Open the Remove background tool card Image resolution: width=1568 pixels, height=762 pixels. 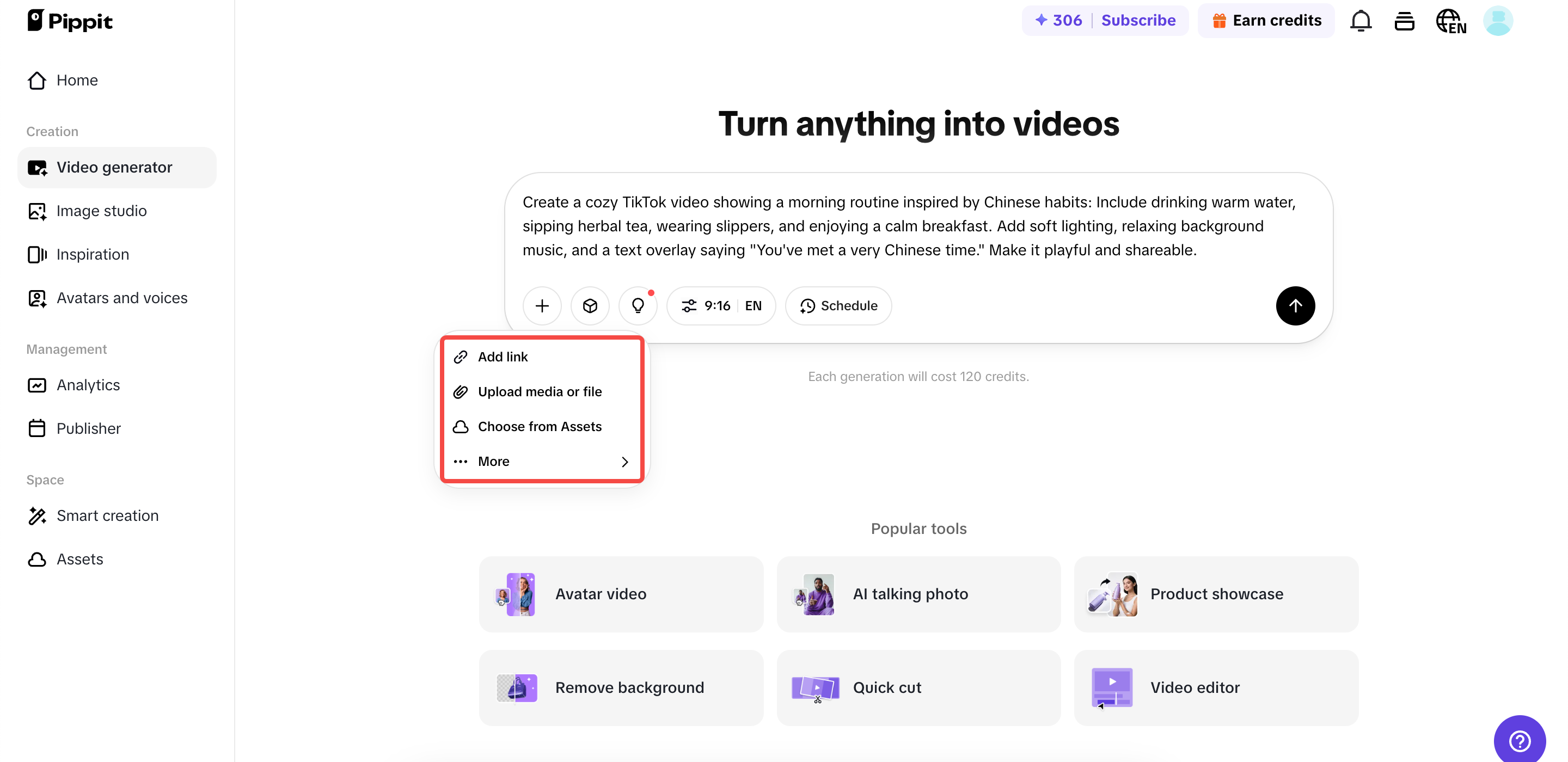(621, 687)
